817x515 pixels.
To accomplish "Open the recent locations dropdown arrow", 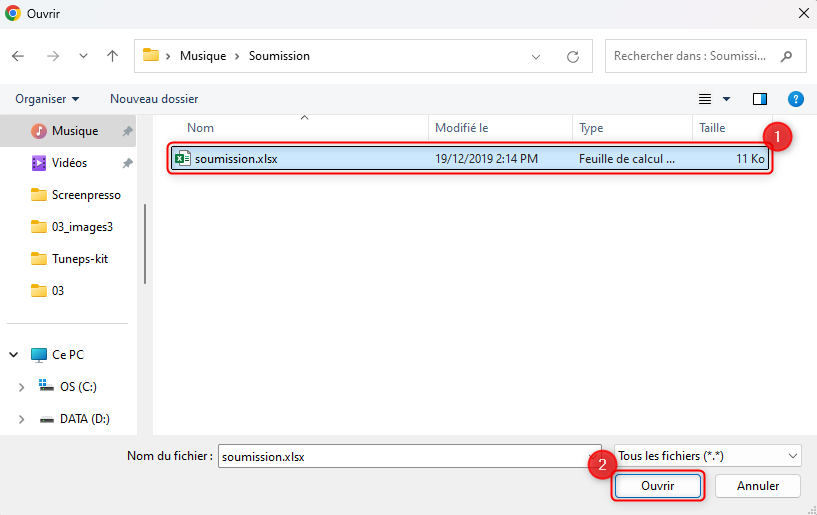I will tap(83, 56).
